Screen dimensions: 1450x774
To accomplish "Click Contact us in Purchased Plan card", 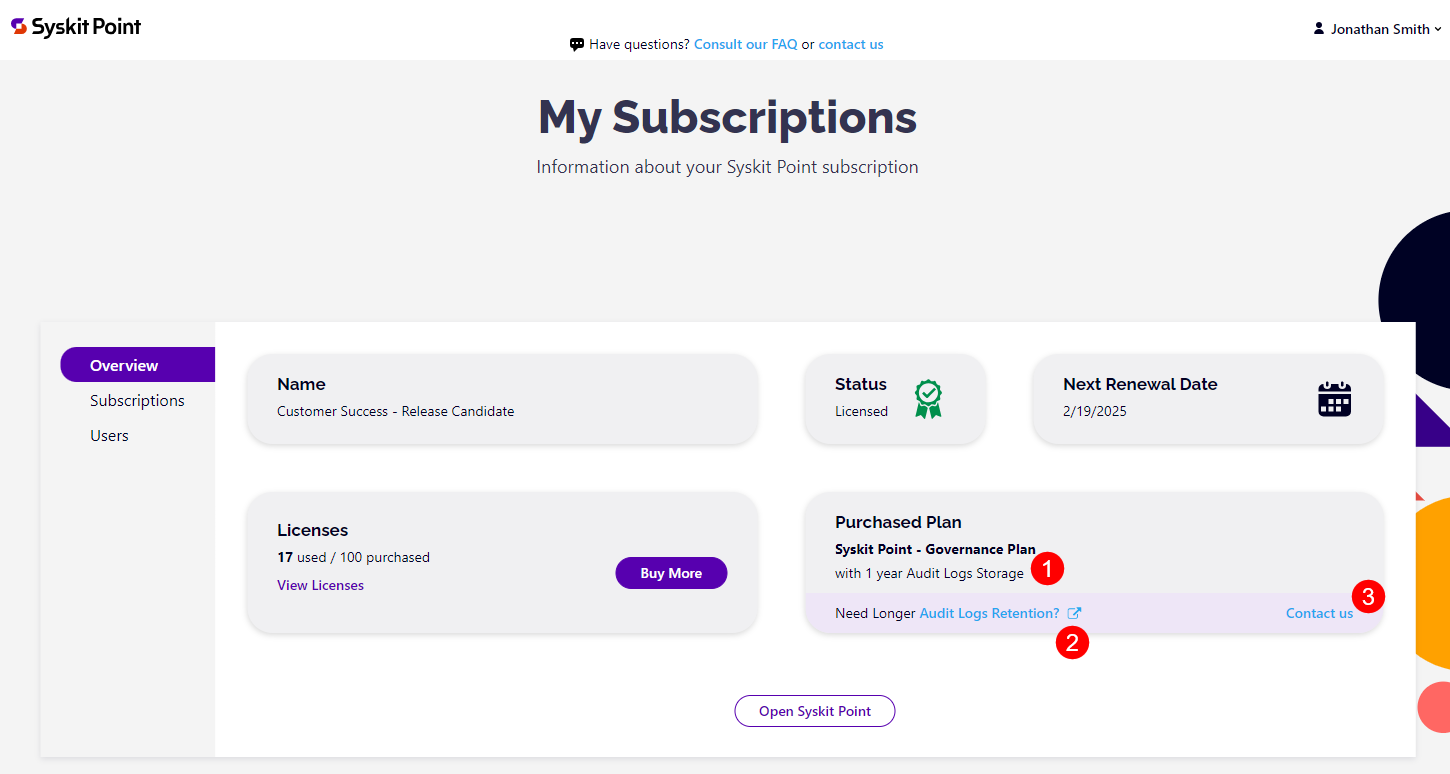I will [x=1319, y=612].
